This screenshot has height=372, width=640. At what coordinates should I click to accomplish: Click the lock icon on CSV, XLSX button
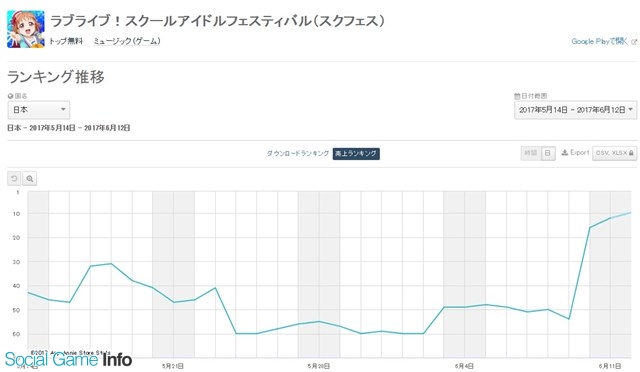pos(631,153)
